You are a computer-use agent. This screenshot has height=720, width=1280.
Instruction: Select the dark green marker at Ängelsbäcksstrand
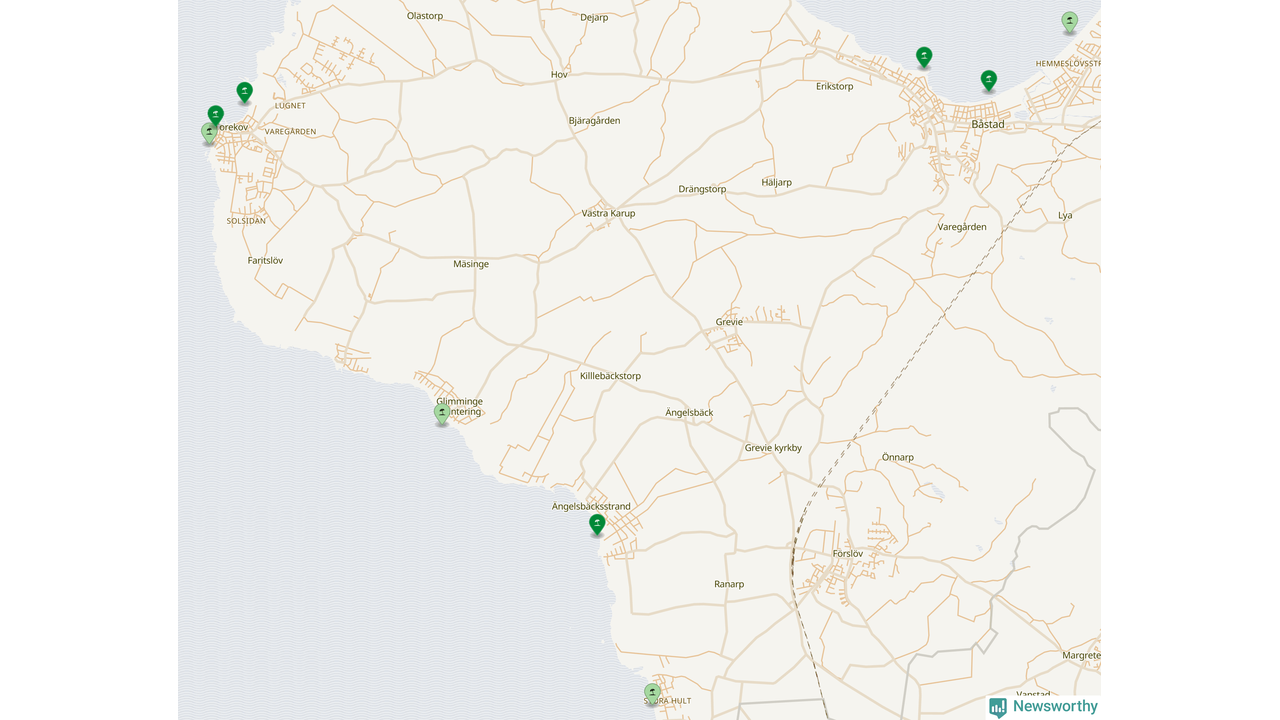coord(597,525)
